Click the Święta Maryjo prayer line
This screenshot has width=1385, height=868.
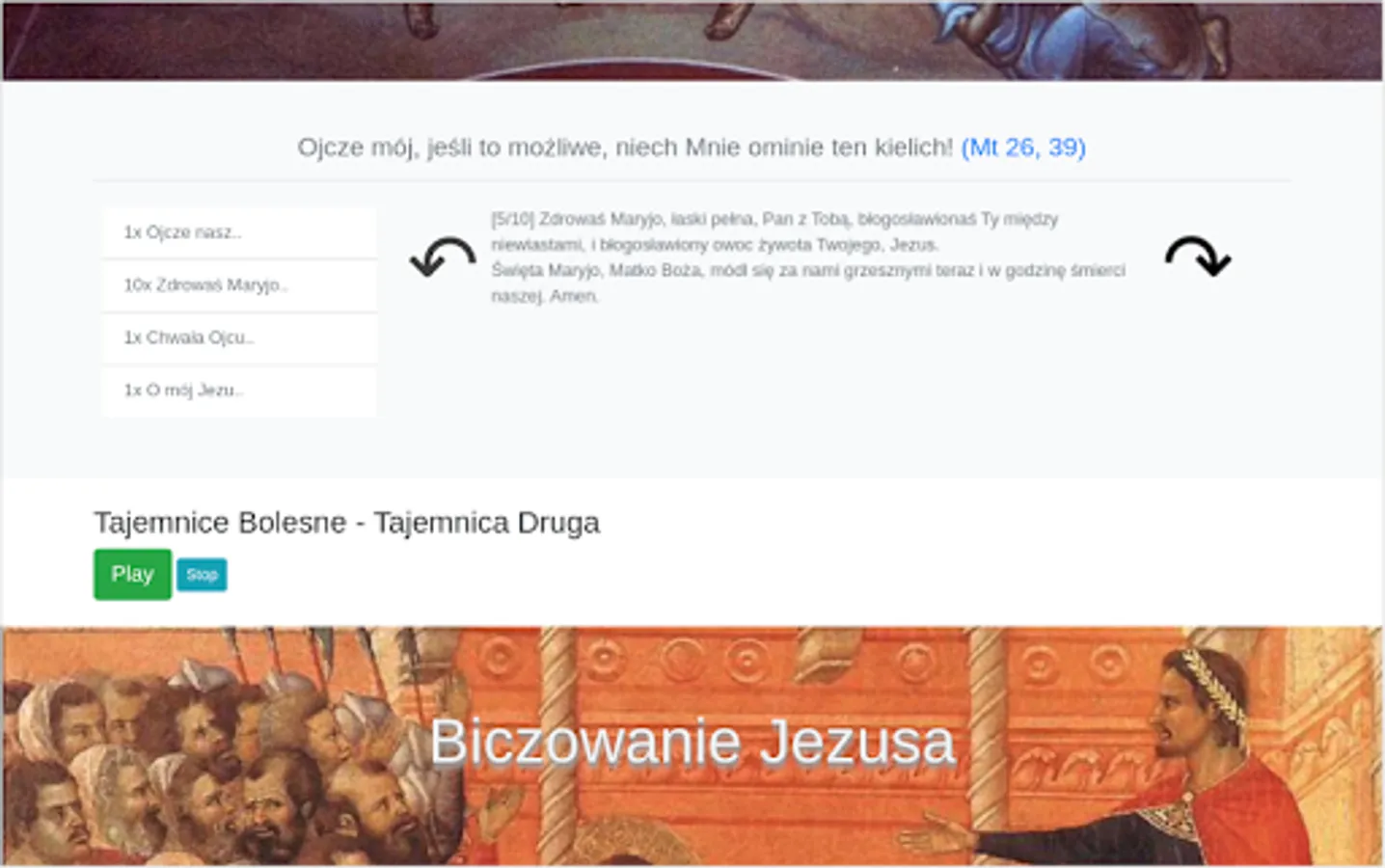[807, 283]
